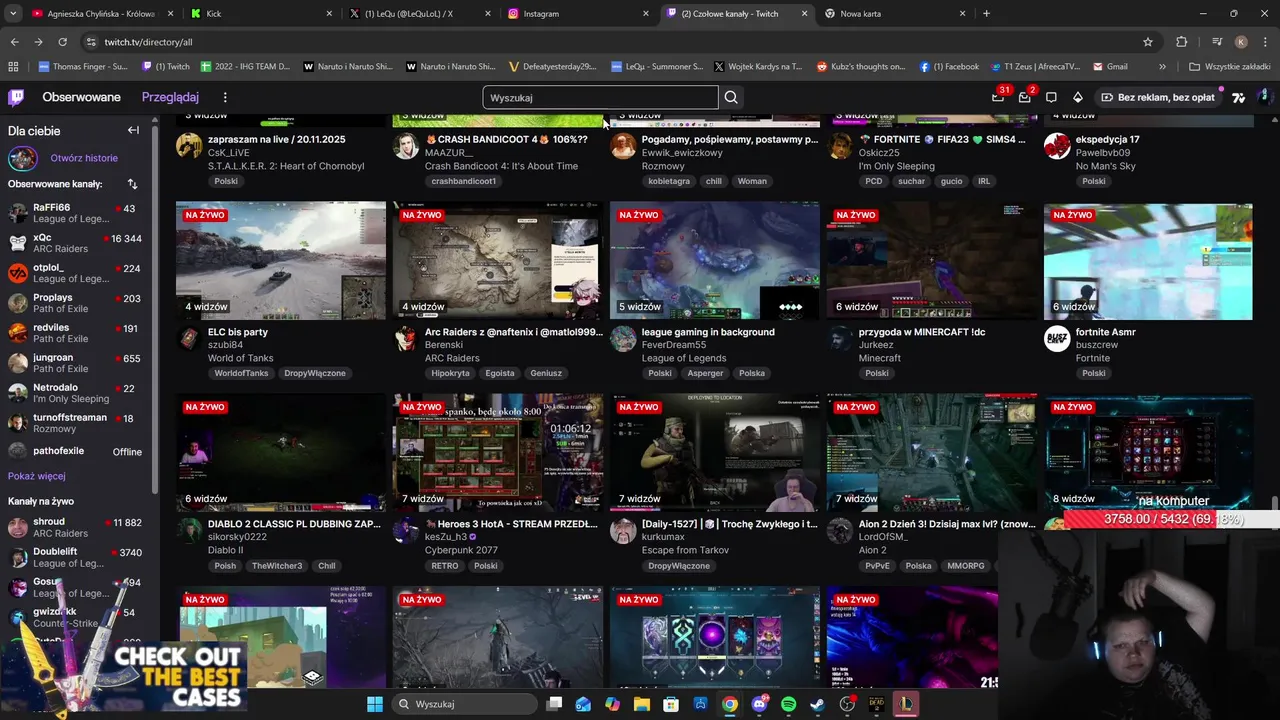Open Csk_LiVE channel avatar

pos(189,146)
